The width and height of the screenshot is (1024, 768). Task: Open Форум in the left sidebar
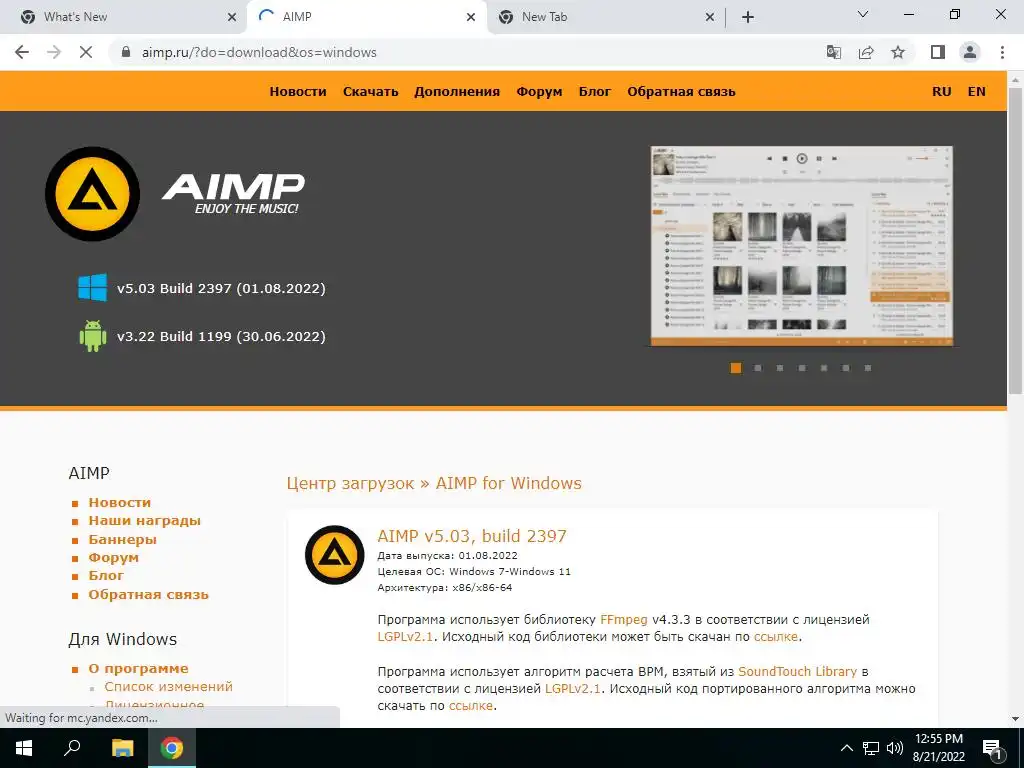(114, 557)
